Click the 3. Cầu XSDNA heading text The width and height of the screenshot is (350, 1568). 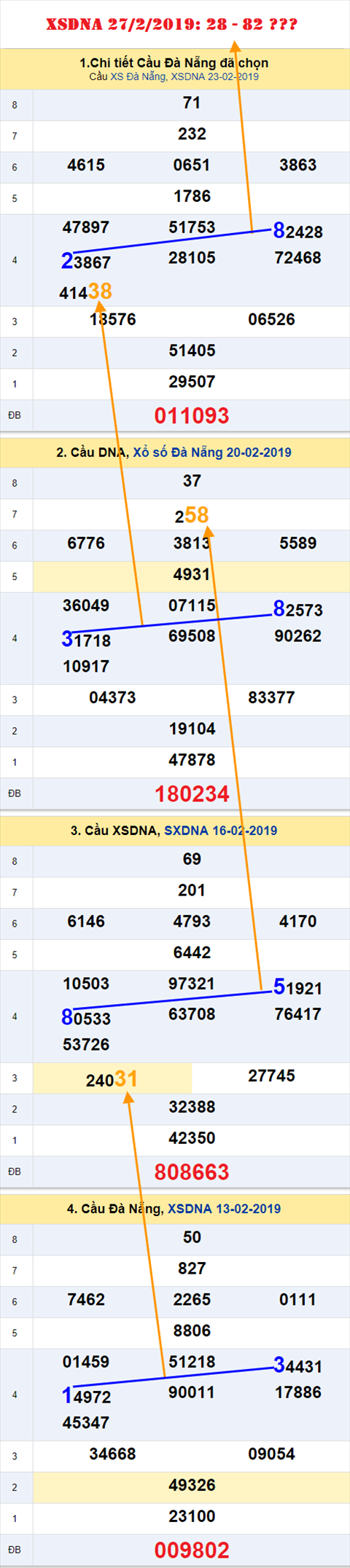(x=115, y=830)
